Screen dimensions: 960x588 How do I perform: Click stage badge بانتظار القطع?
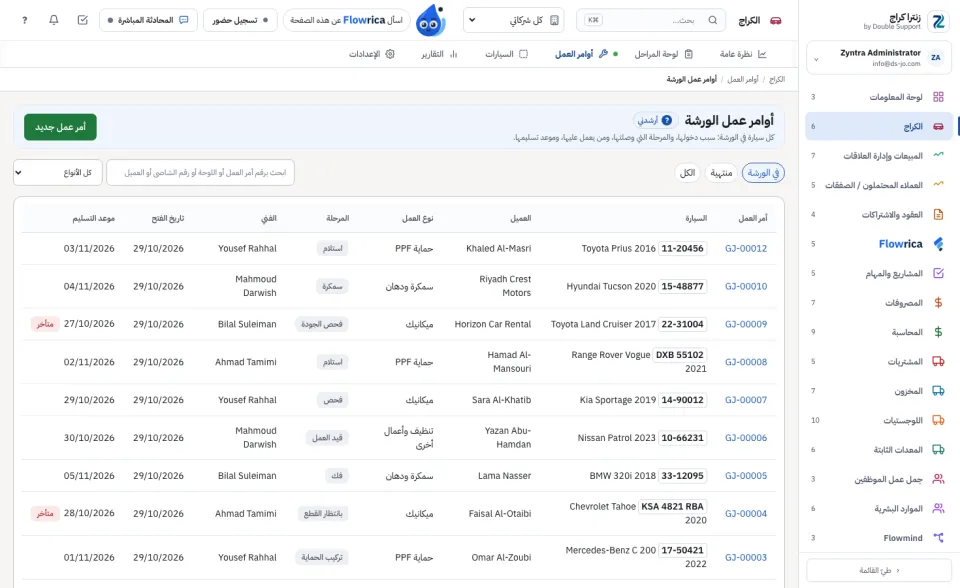(323, 513)
